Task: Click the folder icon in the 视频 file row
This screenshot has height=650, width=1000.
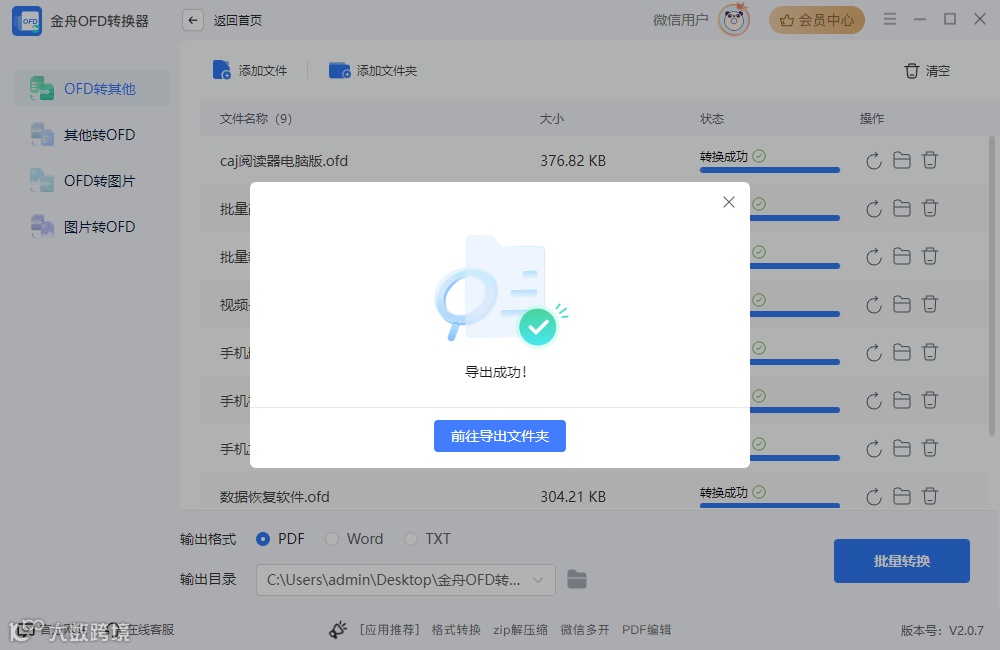Action: click(902, 304)
